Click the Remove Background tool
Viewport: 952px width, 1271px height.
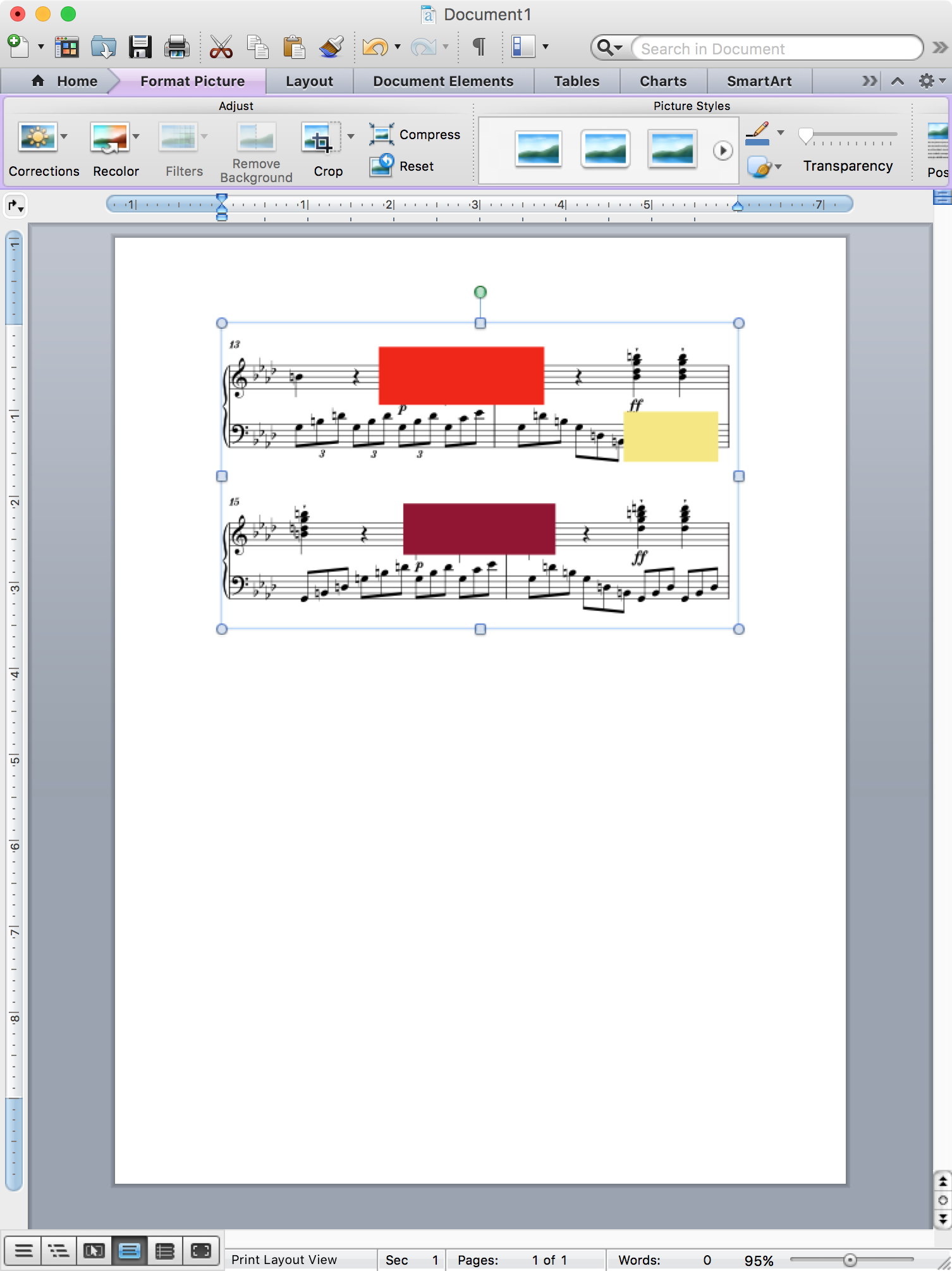256,152
